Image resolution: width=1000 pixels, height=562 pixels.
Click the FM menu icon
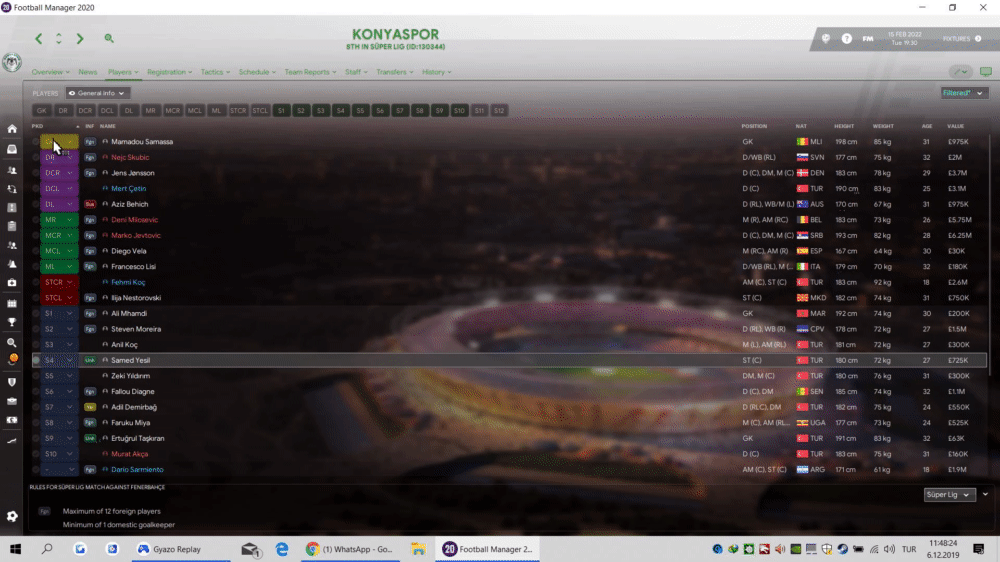coord(868,39)
